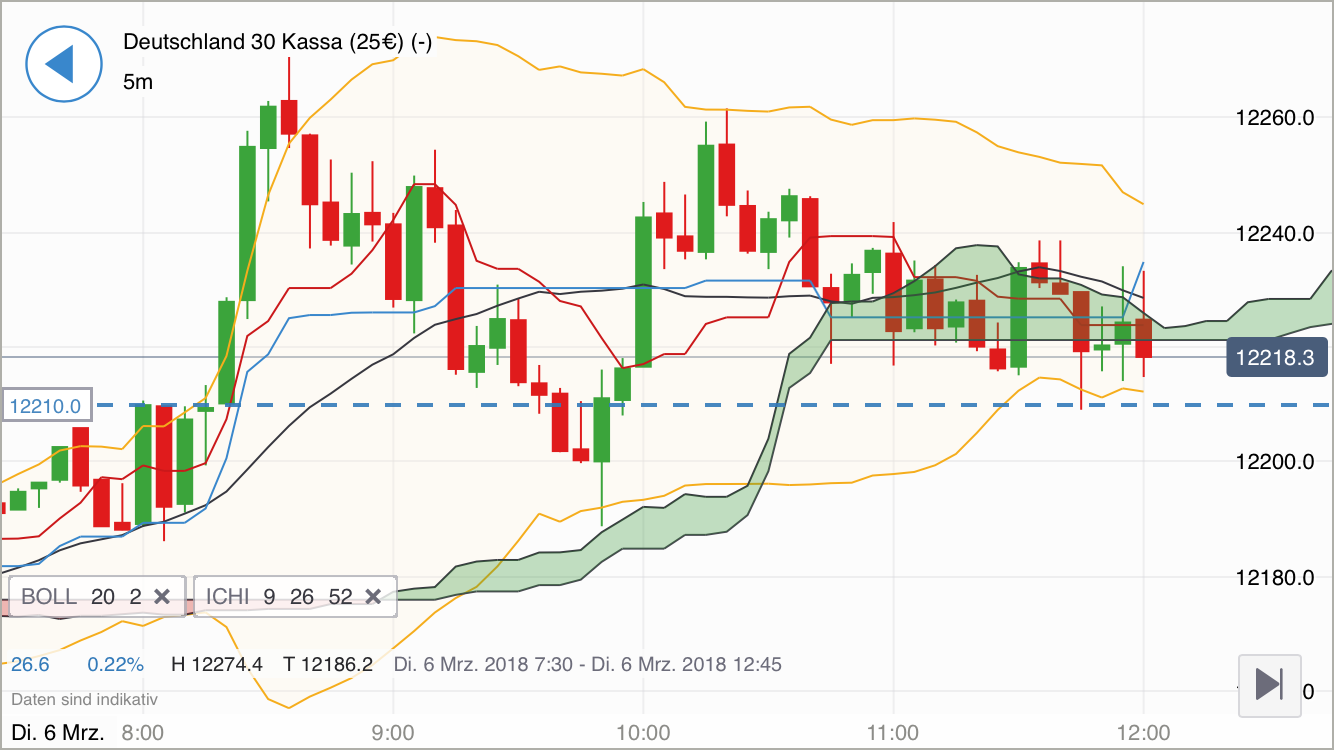Click the 12240.0 price axis label
1334x750 pixels.
pos(1274,234)
